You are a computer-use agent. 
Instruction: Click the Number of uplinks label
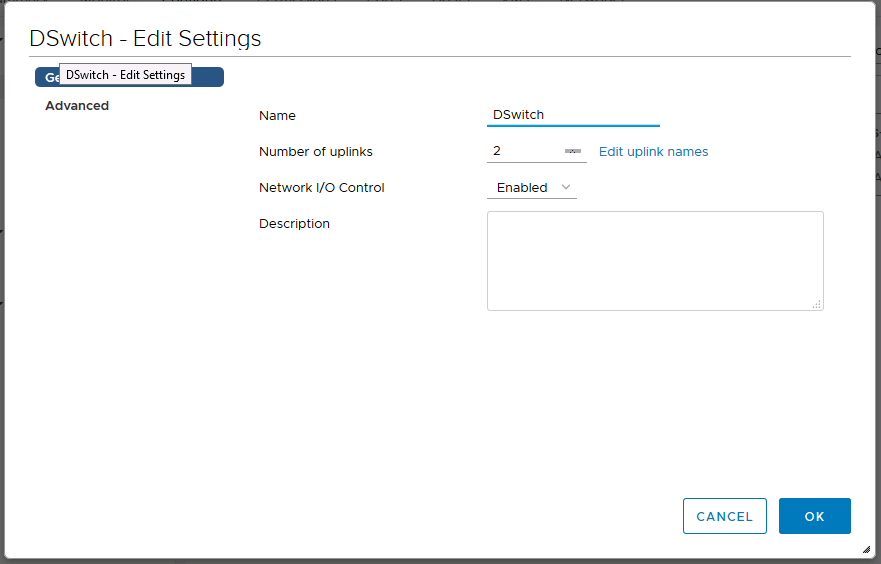pos(316,152)
